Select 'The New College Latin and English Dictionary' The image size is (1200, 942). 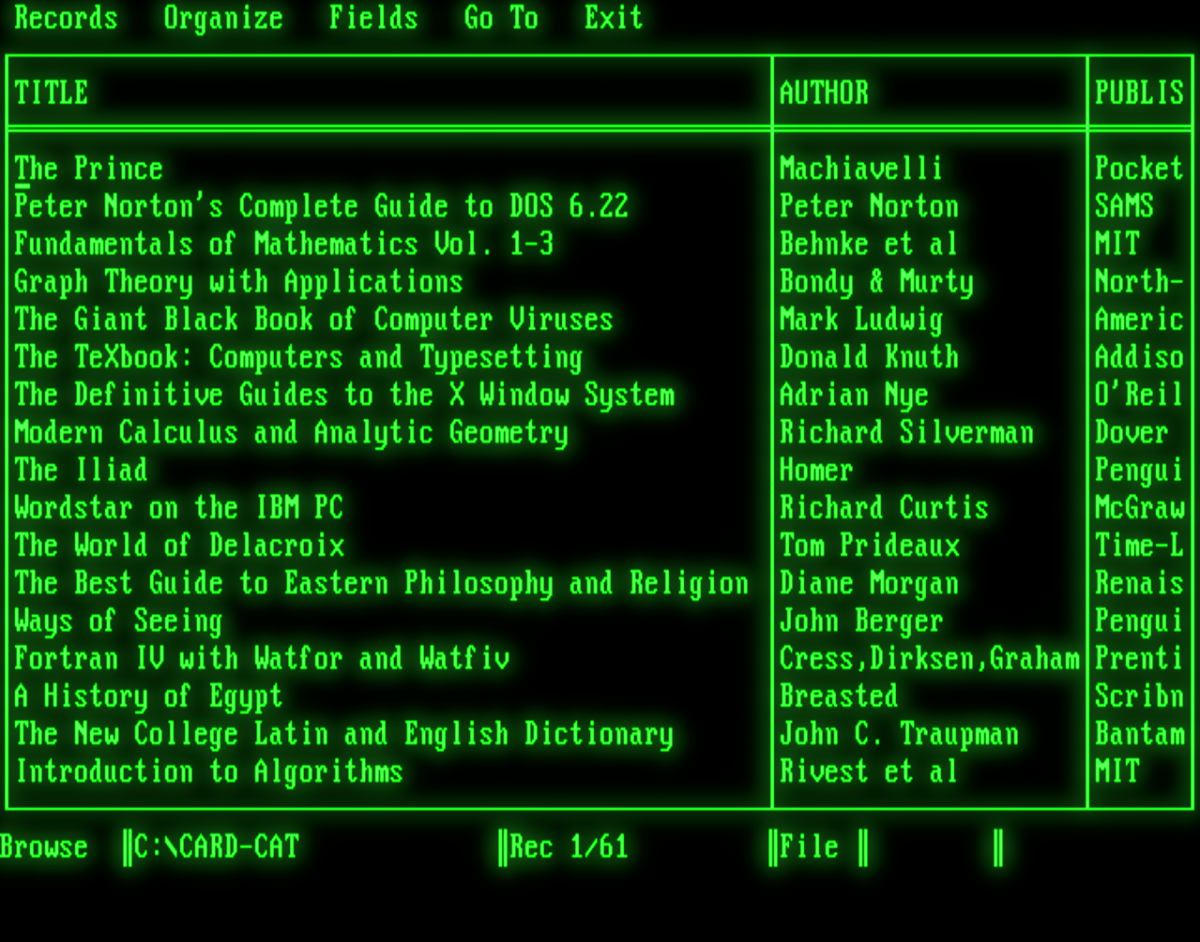[x=344, y=734]
